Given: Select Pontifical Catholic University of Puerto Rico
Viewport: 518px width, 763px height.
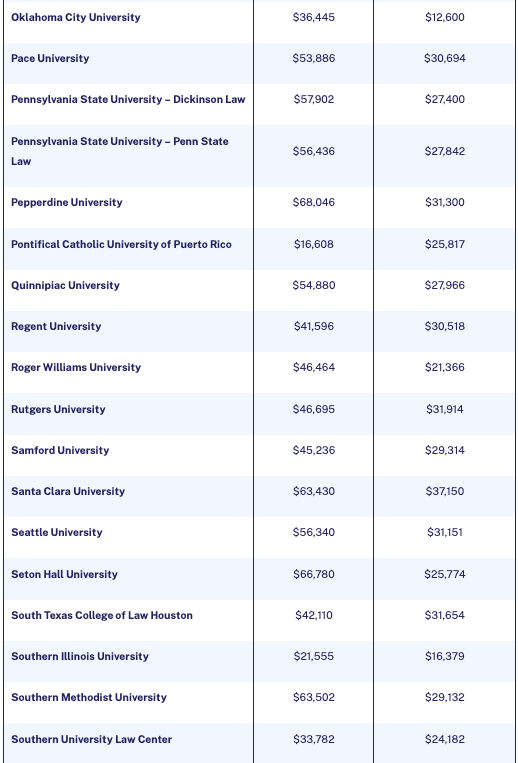Looking at the screenshot, I should (x=121, y=244).
